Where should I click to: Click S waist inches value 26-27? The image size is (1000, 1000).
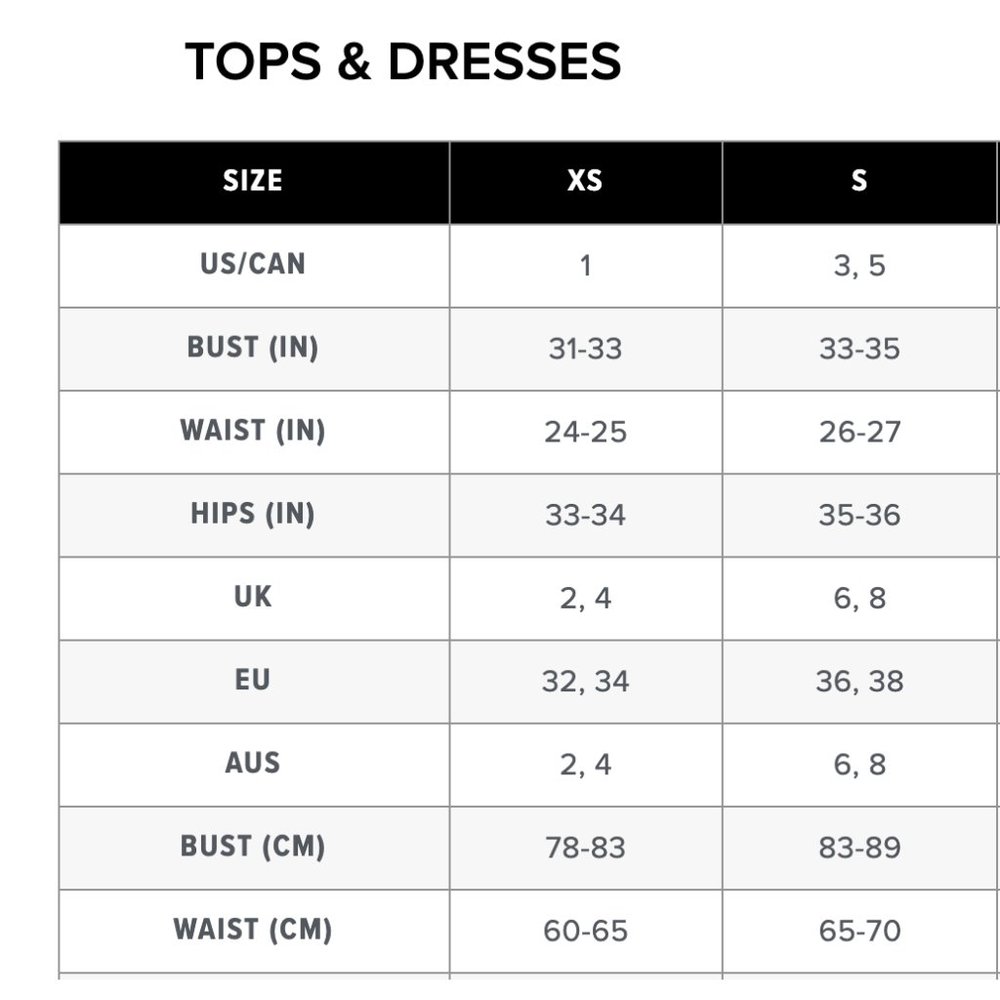(860, 432)
